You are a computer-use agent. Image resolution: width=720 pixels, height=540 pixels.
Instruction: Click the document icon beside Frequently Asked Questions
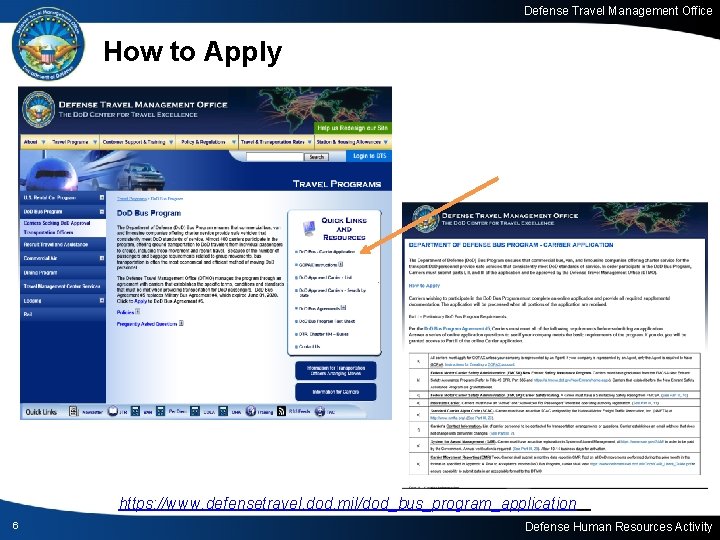(x=181, y=323)
